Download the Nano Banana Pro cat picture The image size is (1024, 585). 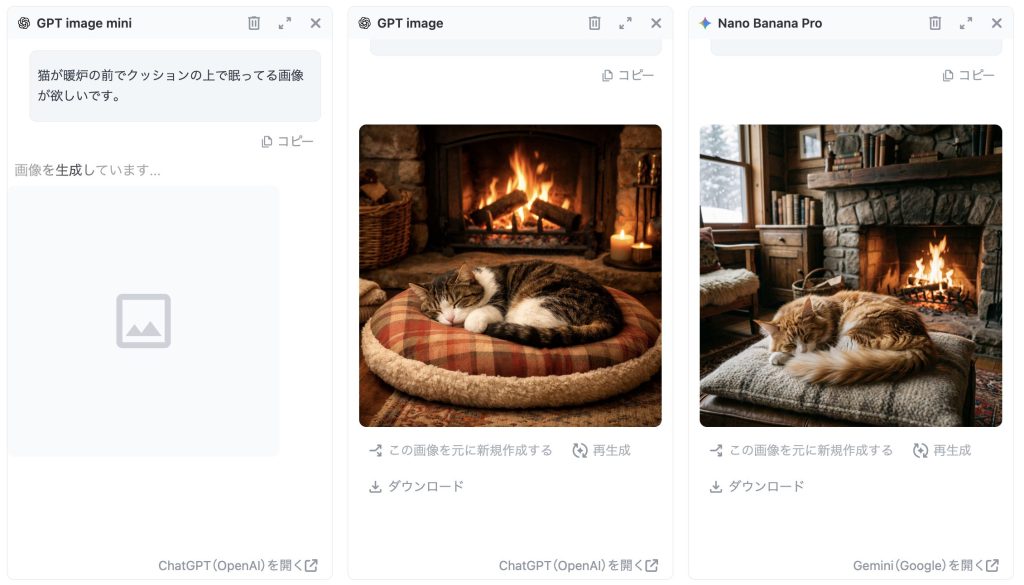(x=756, y=486)
